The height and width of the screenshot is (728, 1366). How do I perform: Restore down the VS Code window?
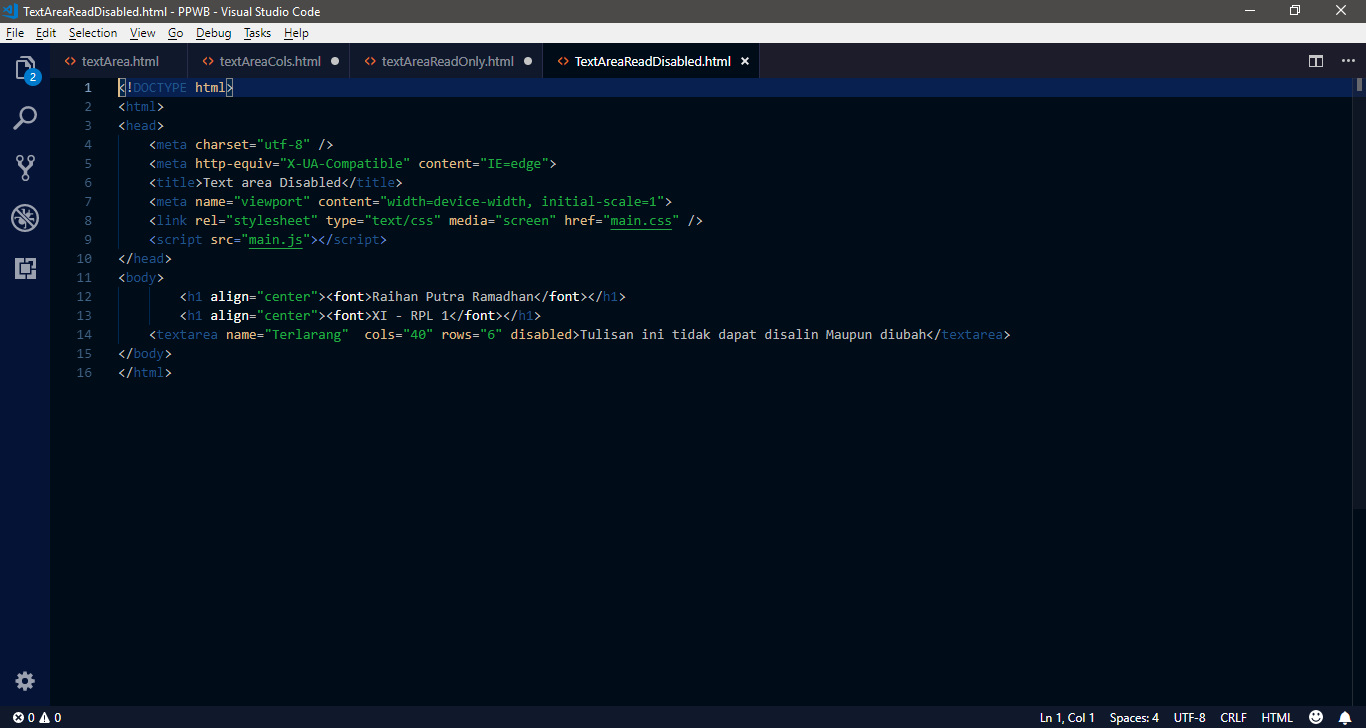click(1294, 11)
